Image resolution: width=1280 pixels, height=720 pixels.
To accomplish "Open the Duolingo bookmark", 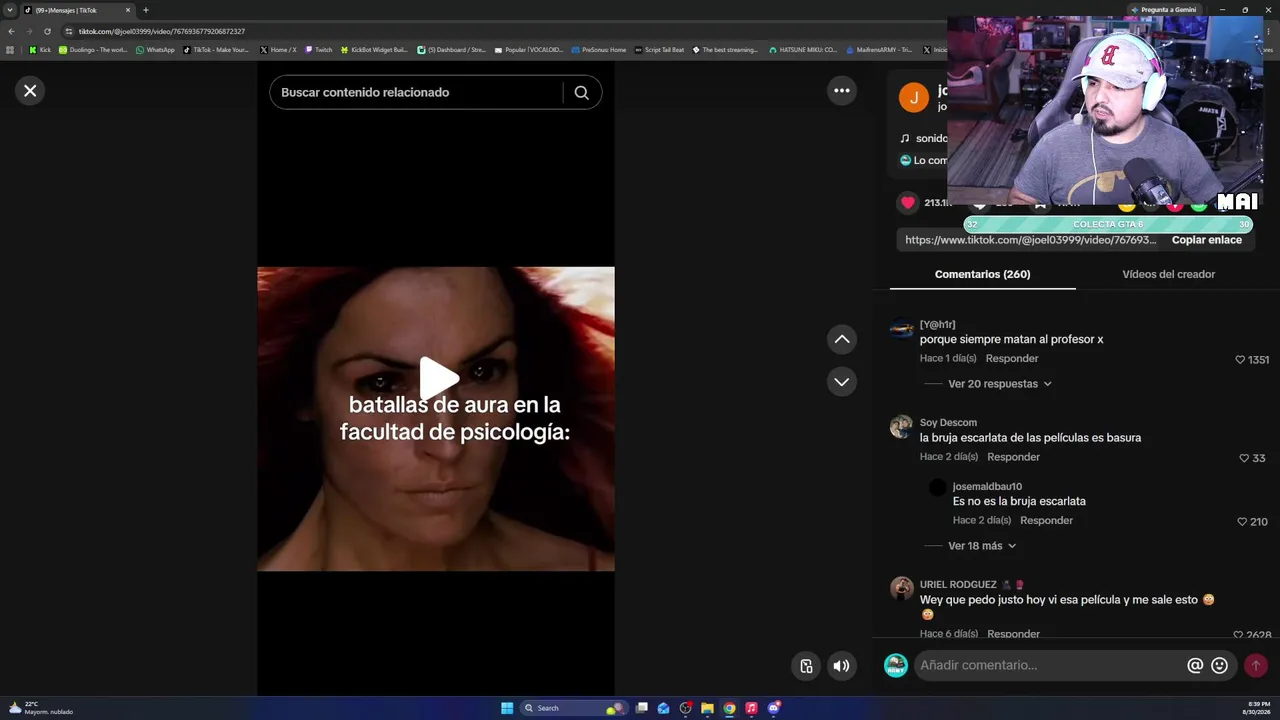I will coord(93,50).
